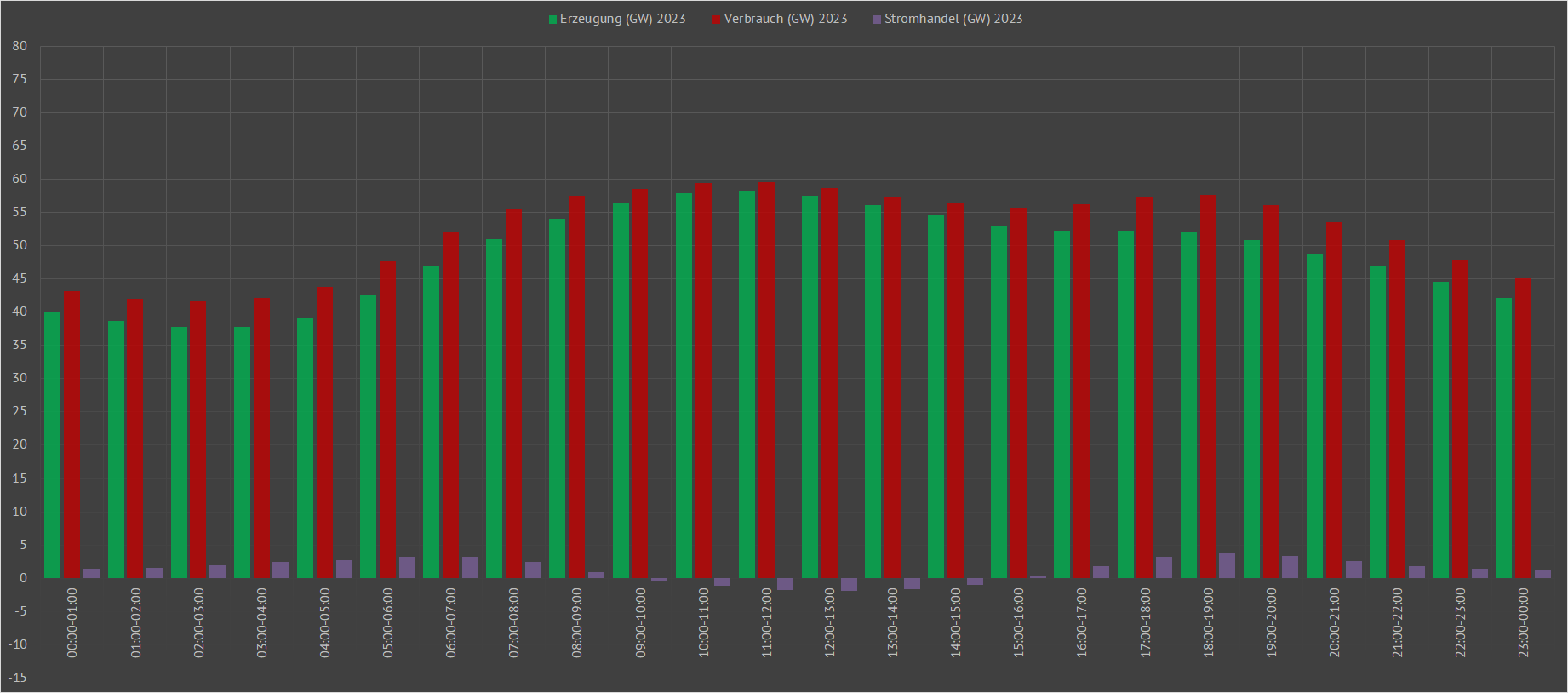Select the 'Verbrauch (GW) 2023' legend label
This screenshot has width=1568, height=693.
[x=786, y=19]
